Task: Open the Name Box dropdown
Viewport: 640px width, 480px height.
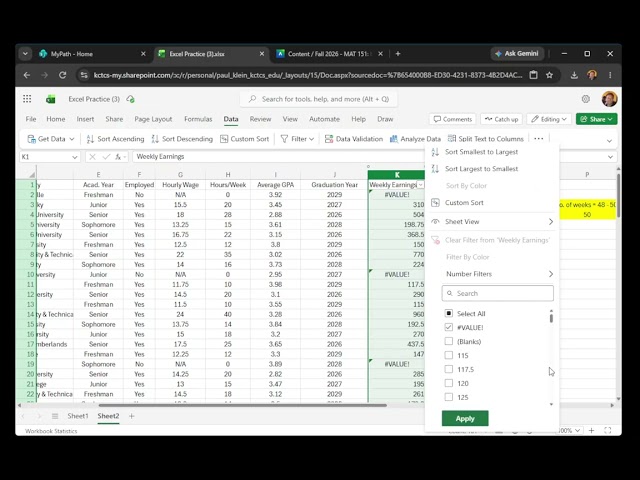Action: [x=74, y=157]
